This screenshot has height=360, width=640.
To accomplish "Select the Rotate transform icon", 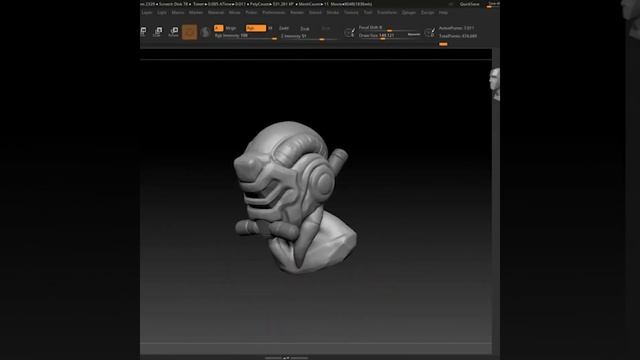I will pos(173,31).
